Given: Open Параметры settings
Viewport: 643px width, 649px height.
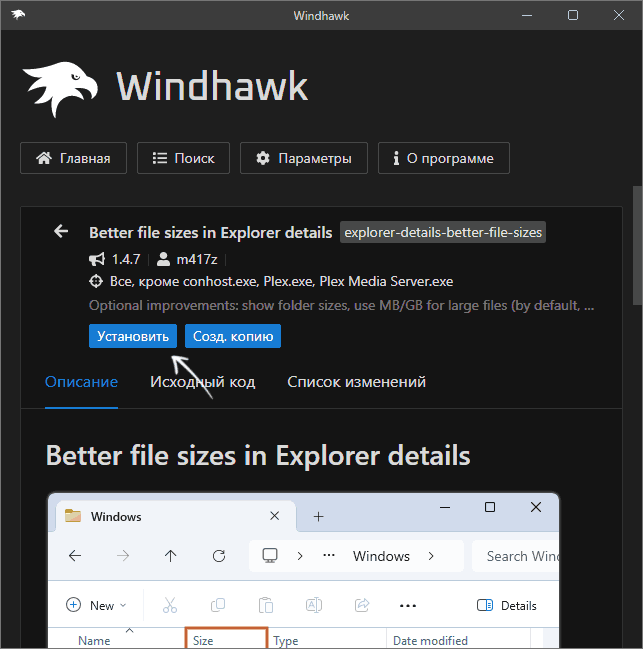Looking at the screenshot, I should tap(304, 158).
